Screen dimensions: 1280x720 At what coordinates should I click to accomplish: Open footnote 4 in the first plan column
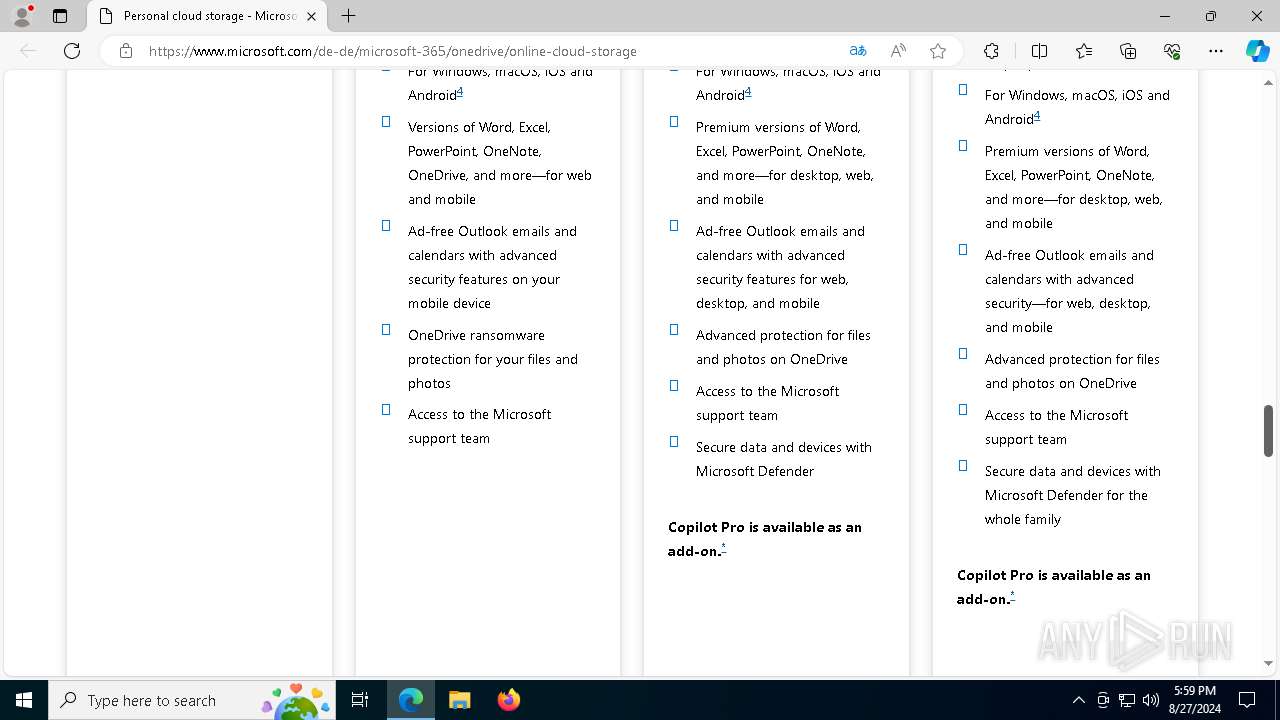460,92
